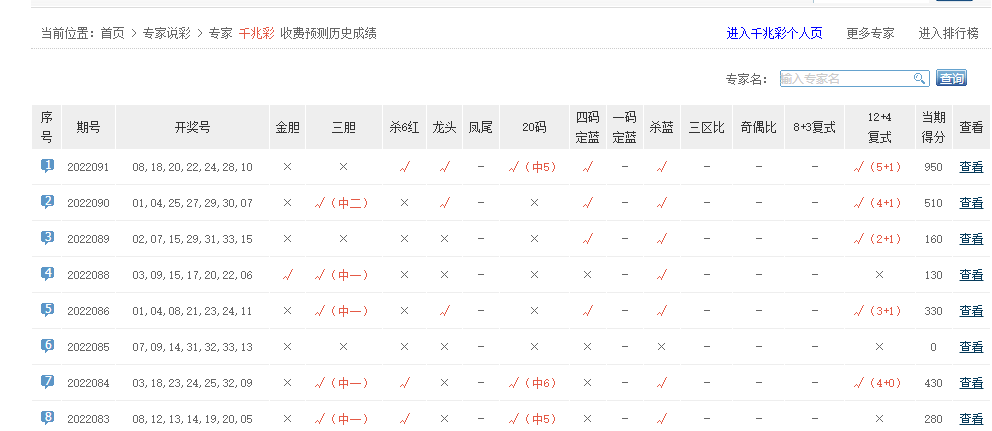Type in the 专家名 input field
The height and width of the screenshot is (431, 992).
pos(845,79)
